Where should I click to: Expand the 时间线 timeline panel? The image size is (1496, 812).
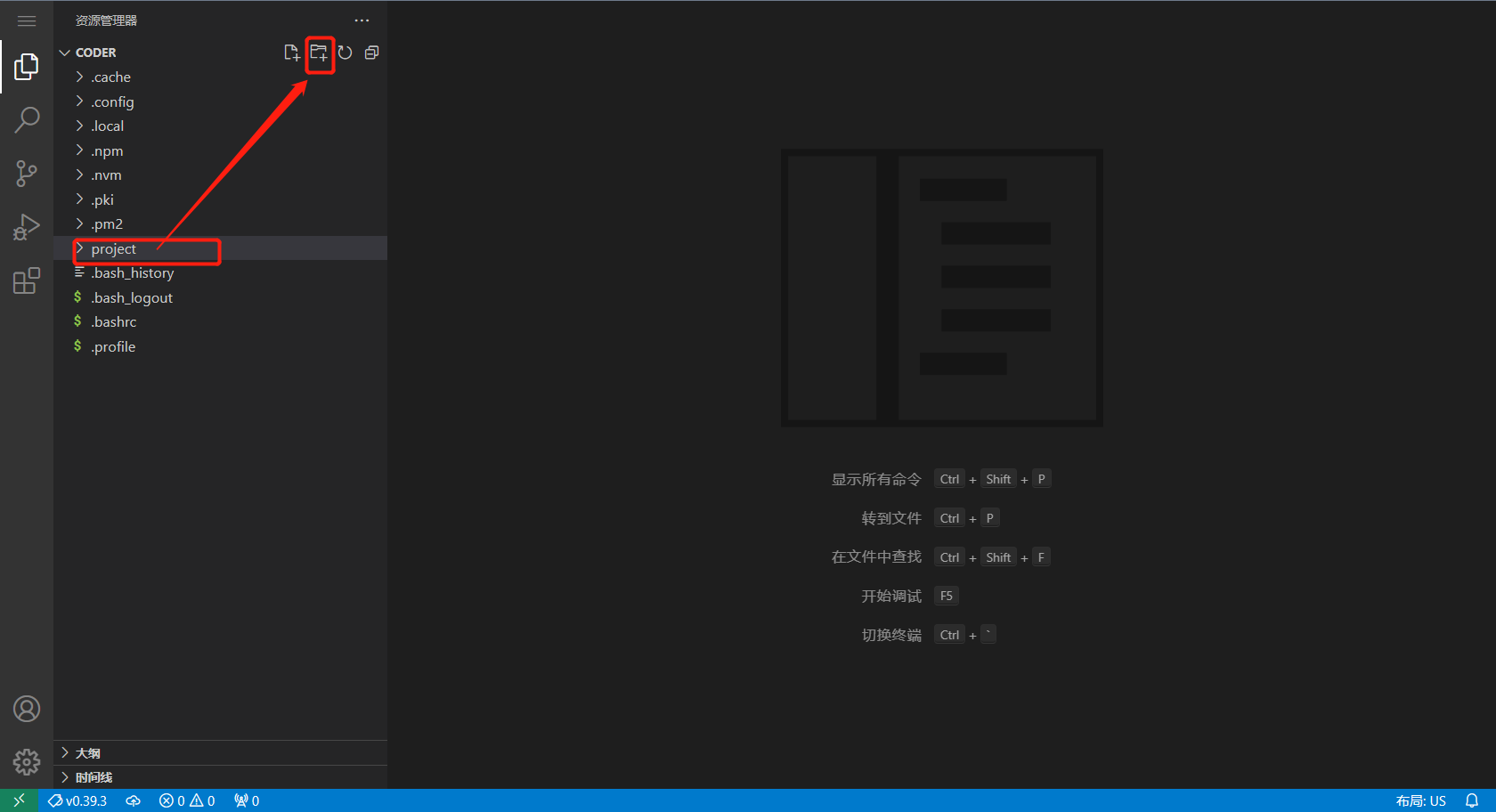click(93, 777)
